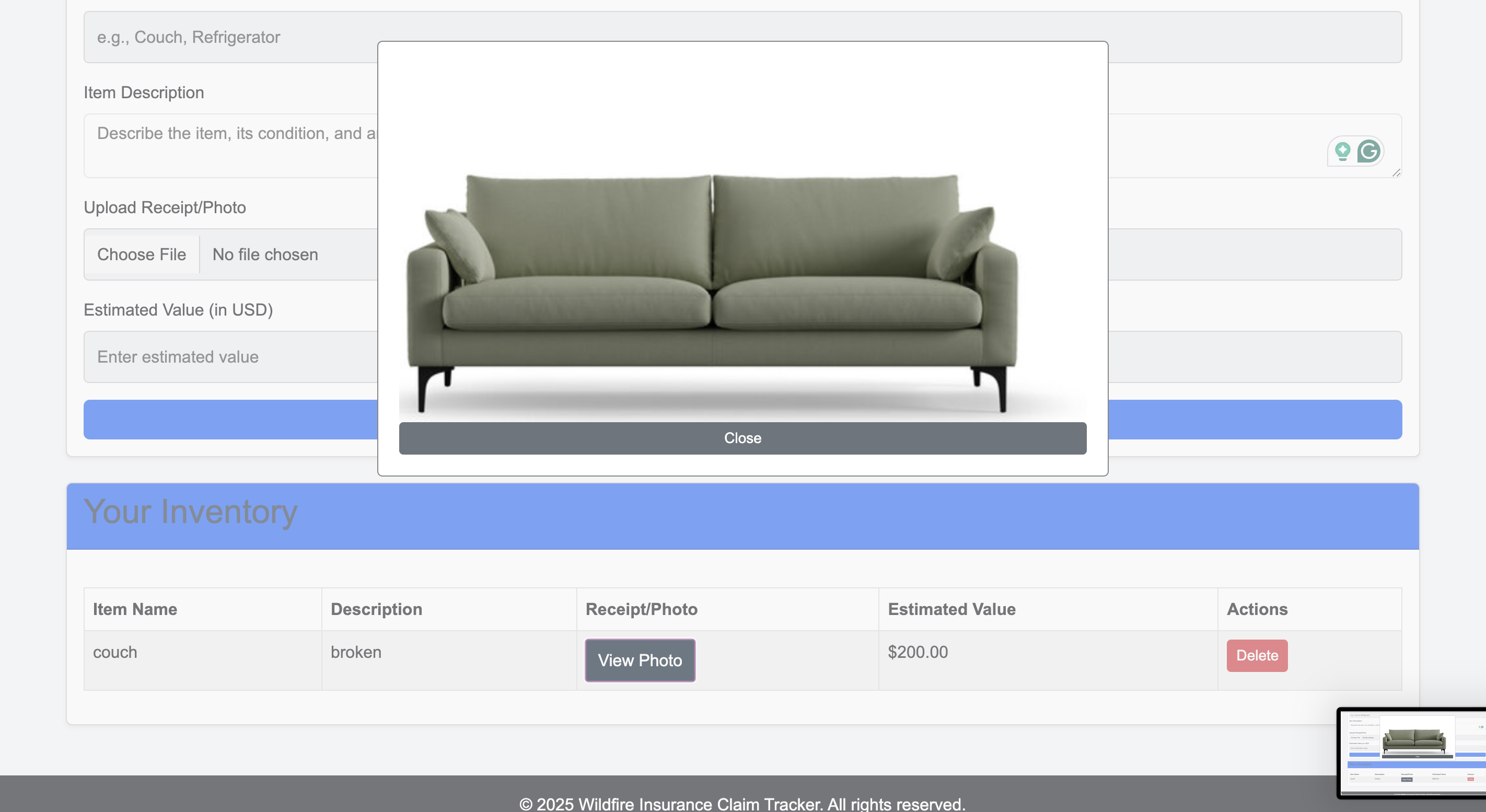Screen dimensions: 1486x812
Task: Click the Enter estimated value field
Action: pos(231,356)
